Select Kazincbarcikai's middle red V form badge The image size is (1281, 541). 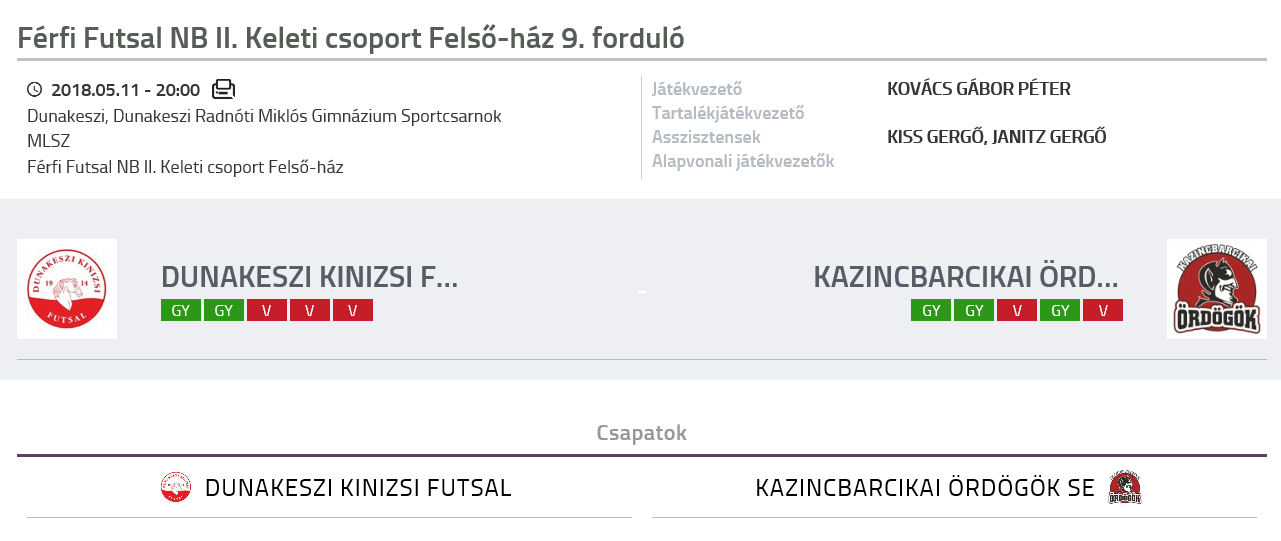pos(1017,310)
